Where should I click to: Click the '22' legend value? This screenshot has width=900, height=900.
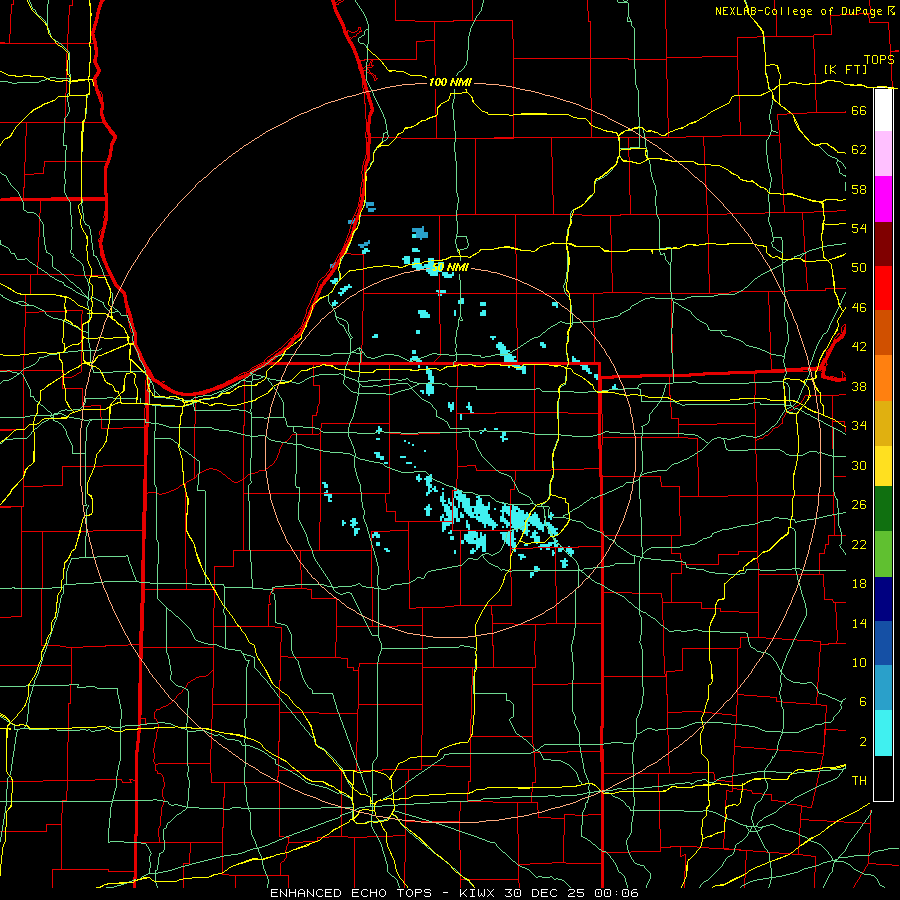pos(859,545)
